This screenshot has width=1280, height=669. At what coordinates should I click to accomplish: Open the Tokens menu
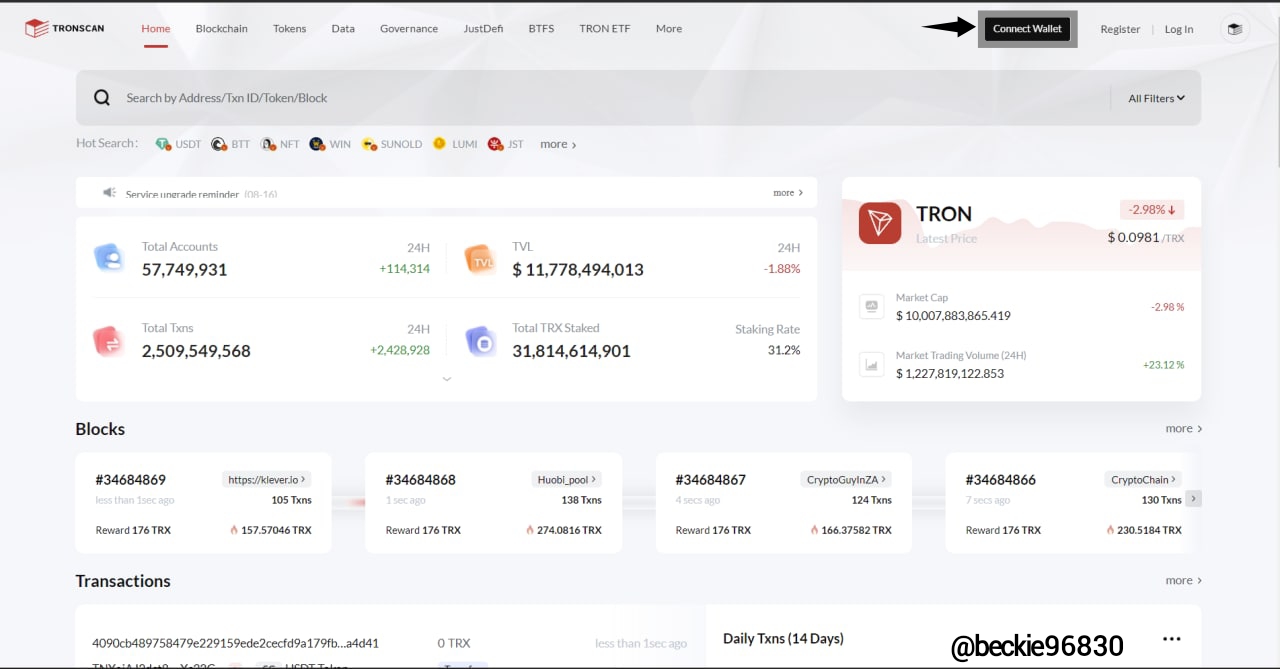[x=290, y=29]
